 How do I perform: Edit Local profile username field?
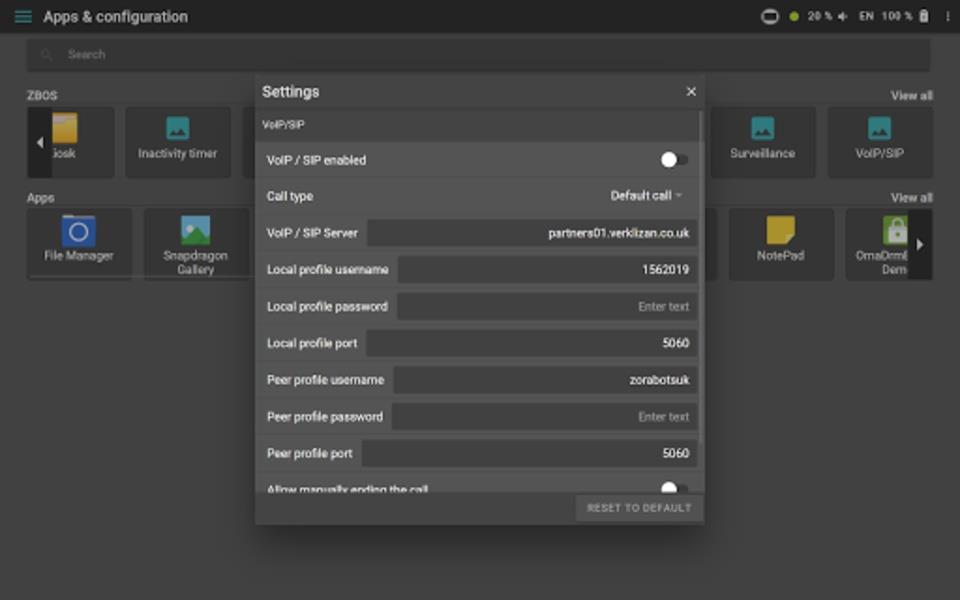pyautogui.click(x=547, y=270)
